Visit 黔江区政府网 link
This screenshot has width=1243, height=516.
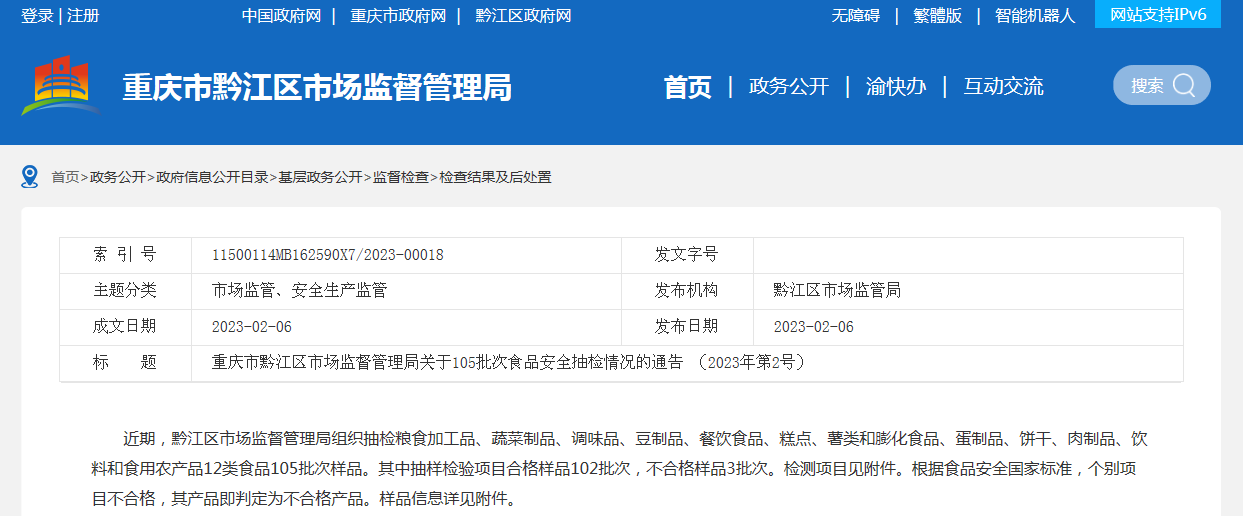coord(523,16)
